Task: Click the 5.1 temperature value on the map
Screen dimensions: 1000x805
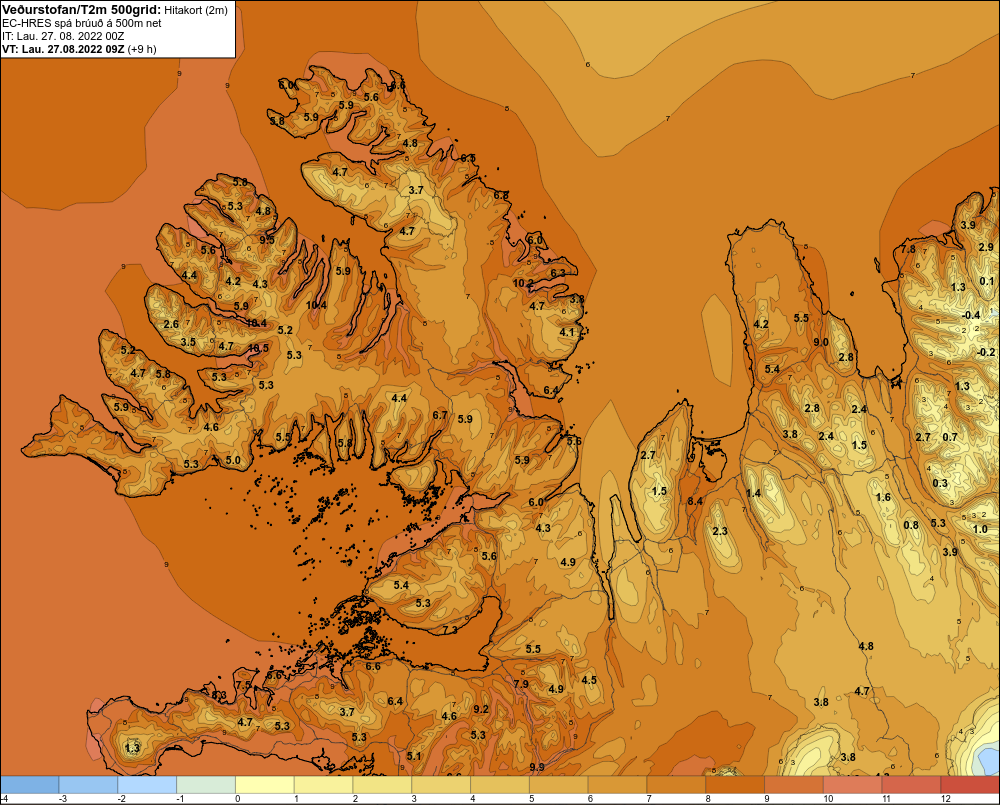Action: (x=414, y=757)
